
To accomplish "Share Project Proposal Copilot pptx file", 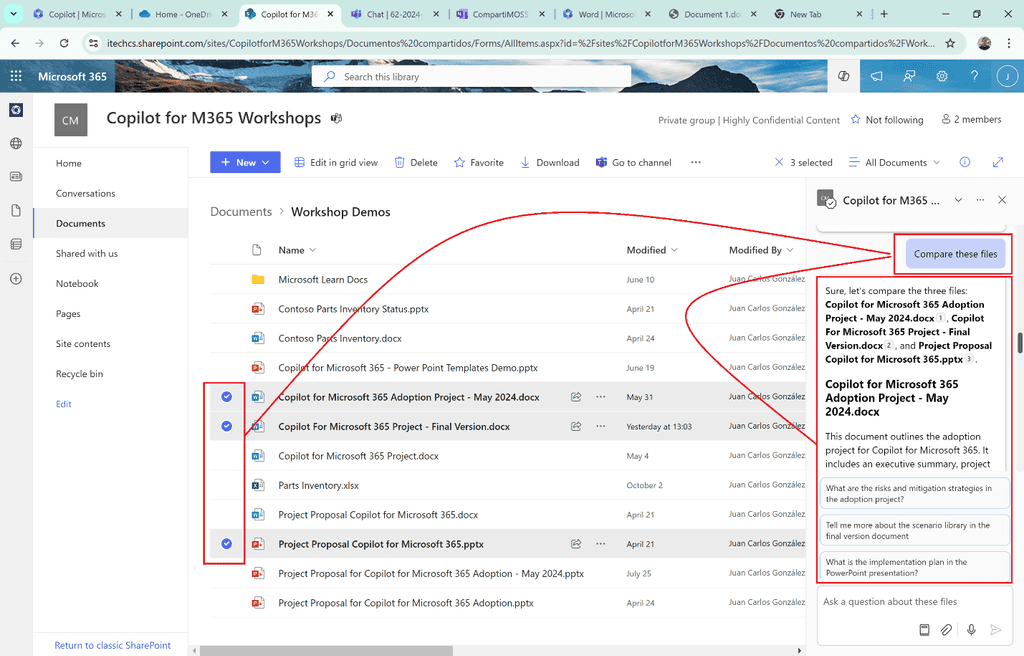I will point(576,544).
